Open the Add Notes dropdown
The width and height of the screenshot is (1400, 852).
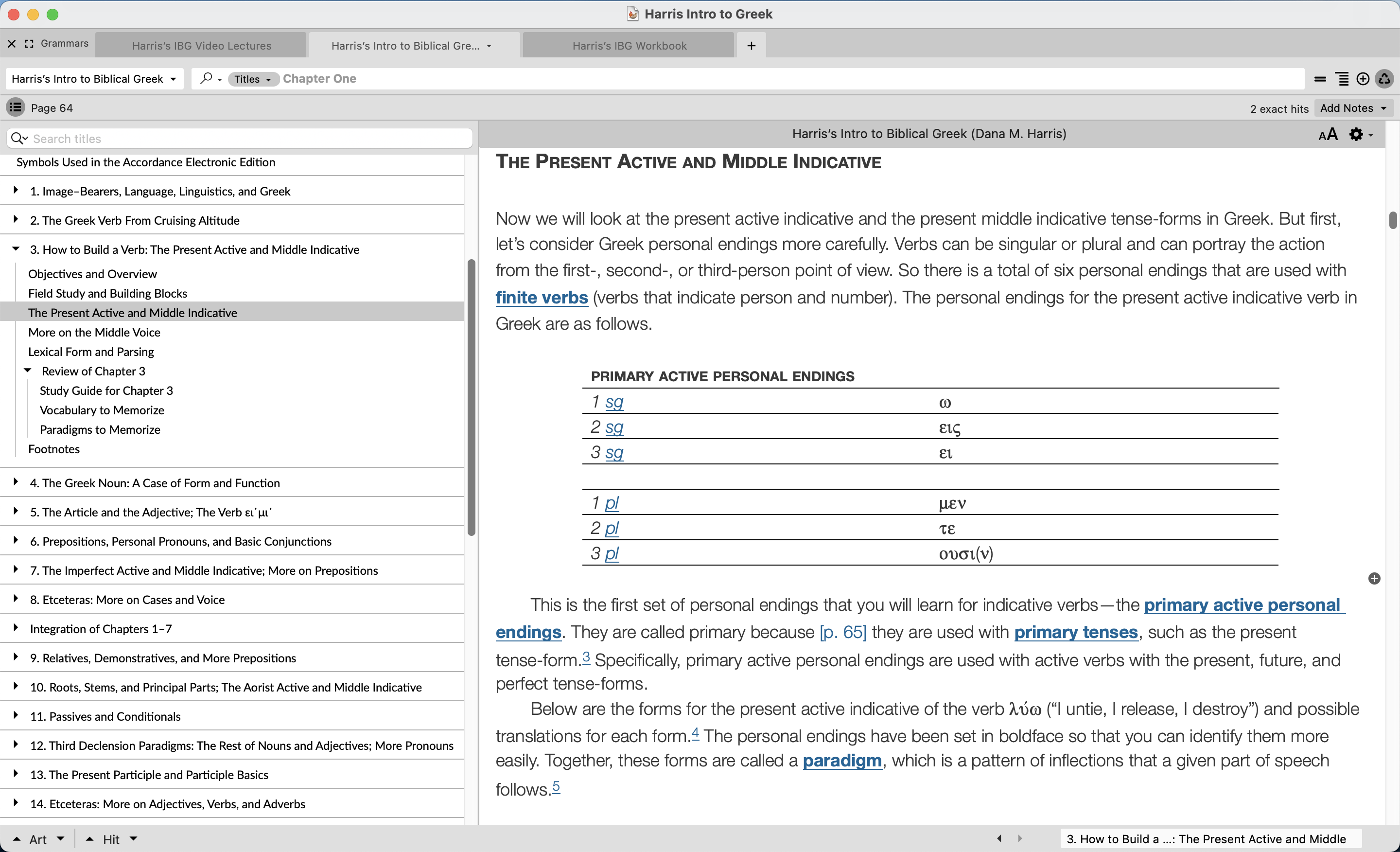click(x=1353, y=108)
